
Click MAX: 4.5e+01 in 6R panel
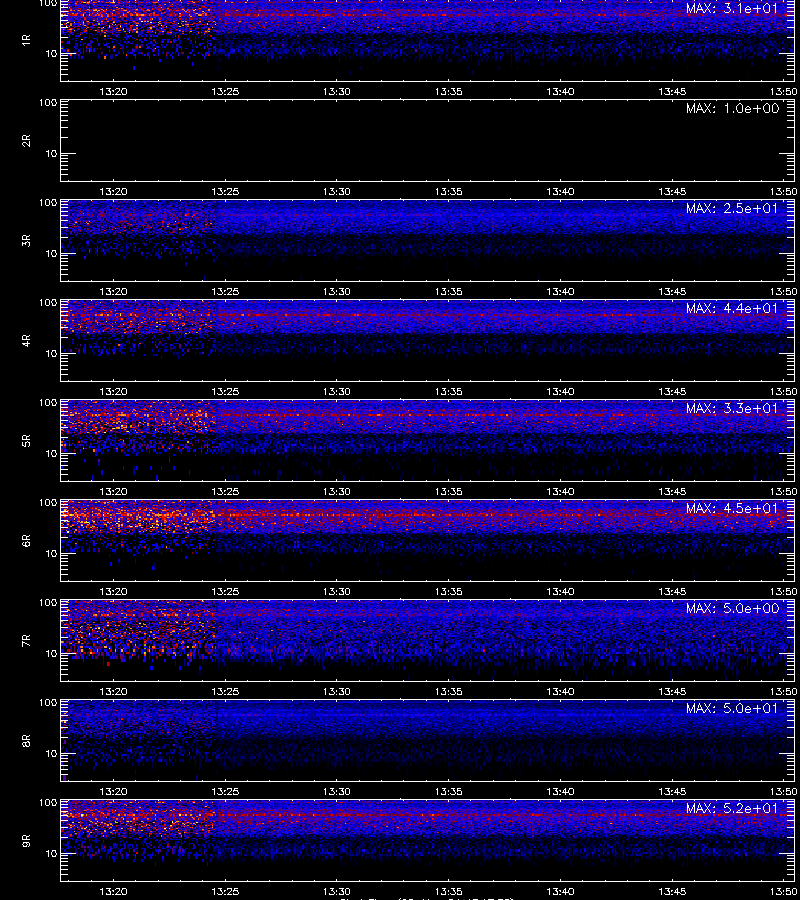[x=732, y=509]
